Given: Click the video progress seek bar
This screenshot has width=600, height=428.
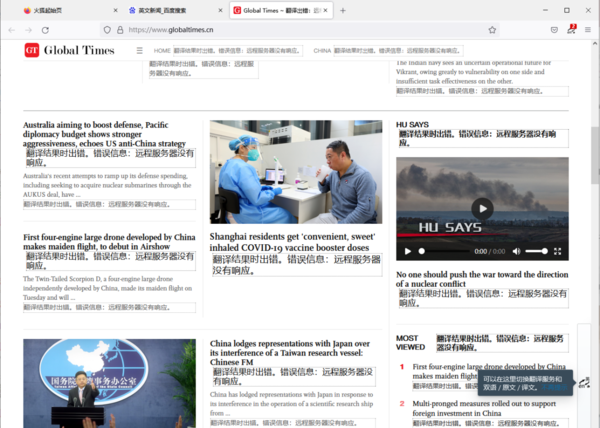Looking at the screenshot, I should pyautogui.click(x=444, y=251).
